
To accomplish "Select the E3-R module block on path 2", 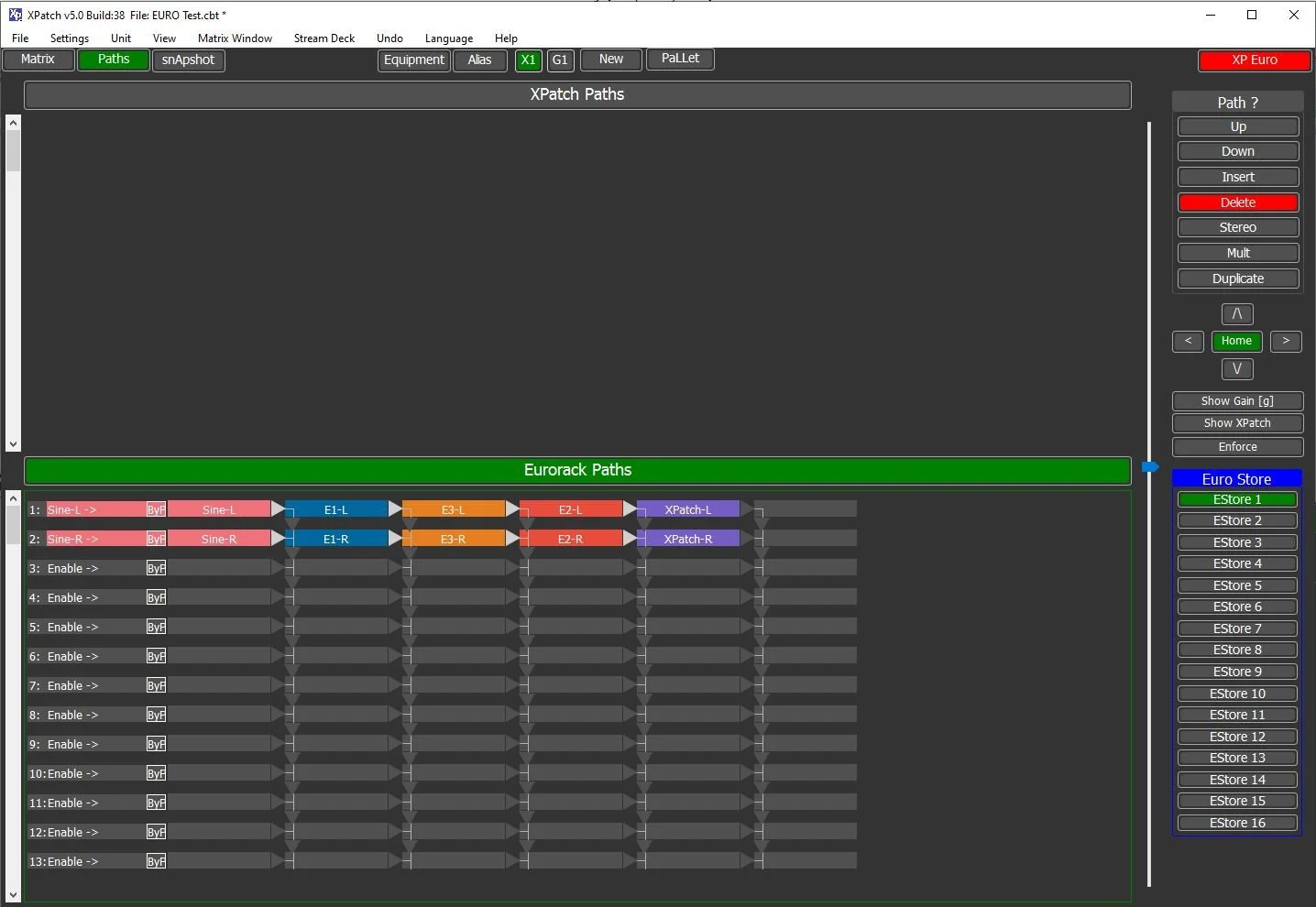I will point(454,539).
